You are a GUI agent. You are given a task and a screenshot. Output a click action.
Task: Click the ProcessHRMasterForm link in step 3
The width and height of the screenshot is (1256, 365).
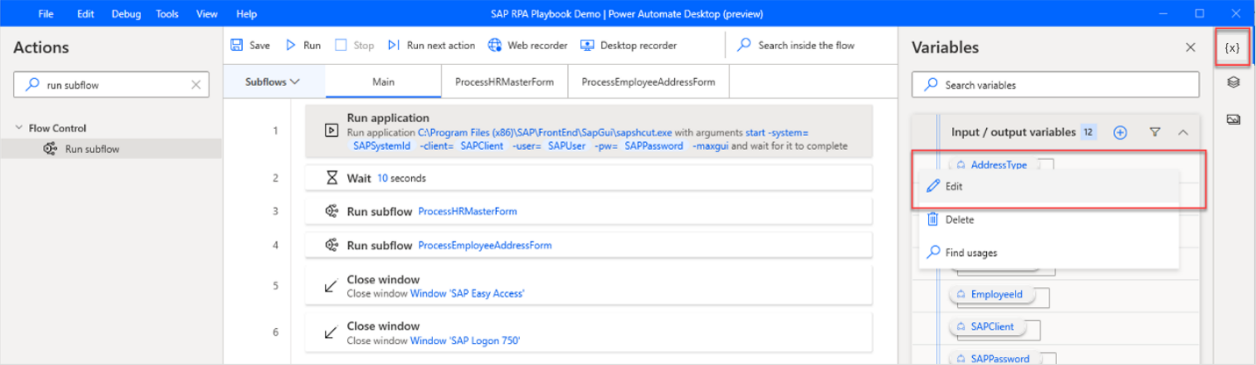coord(467,211)
